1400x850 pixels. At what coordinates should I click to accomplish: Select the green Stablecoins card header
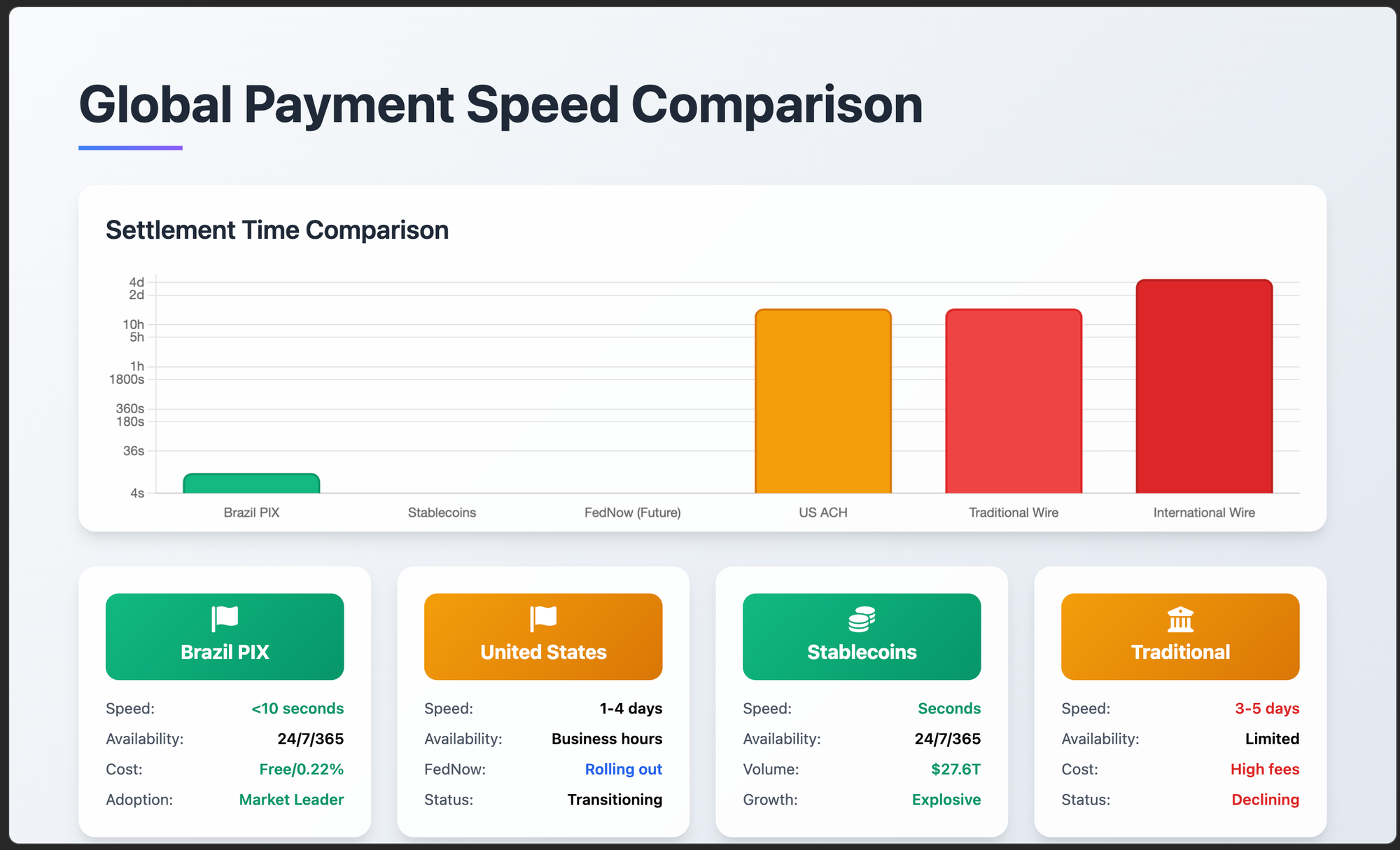point(862,636)
